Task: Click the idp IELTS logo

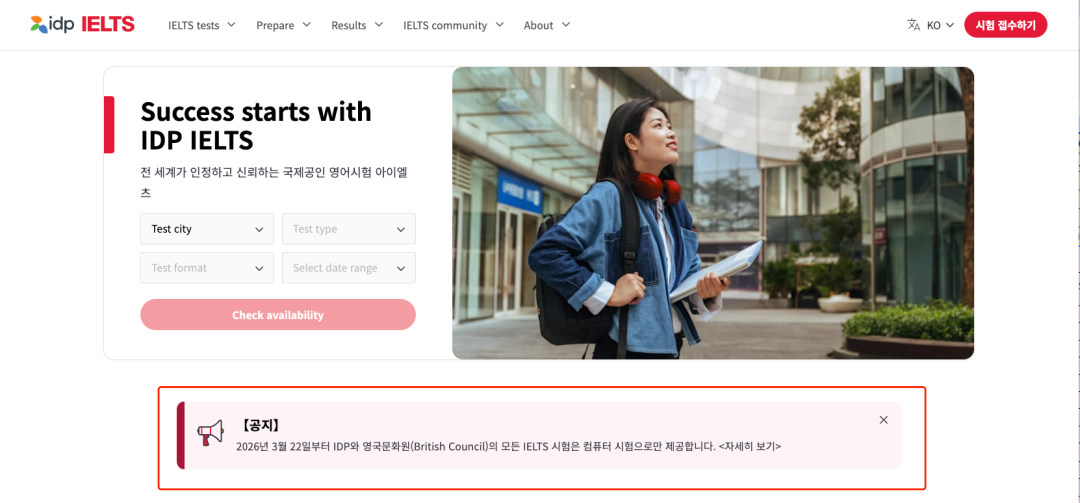Action: click(x=83, y=24)
